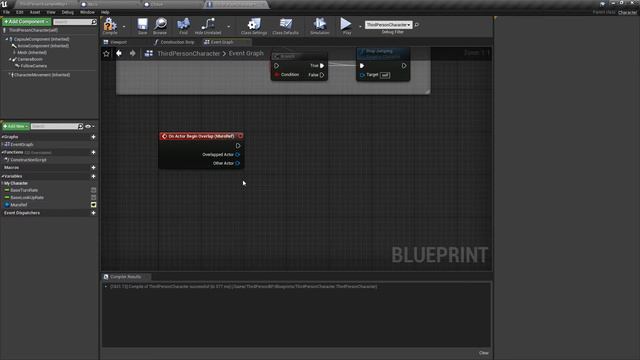Open the Debug menu
640x360 pixels.
[x=67, y=12]
